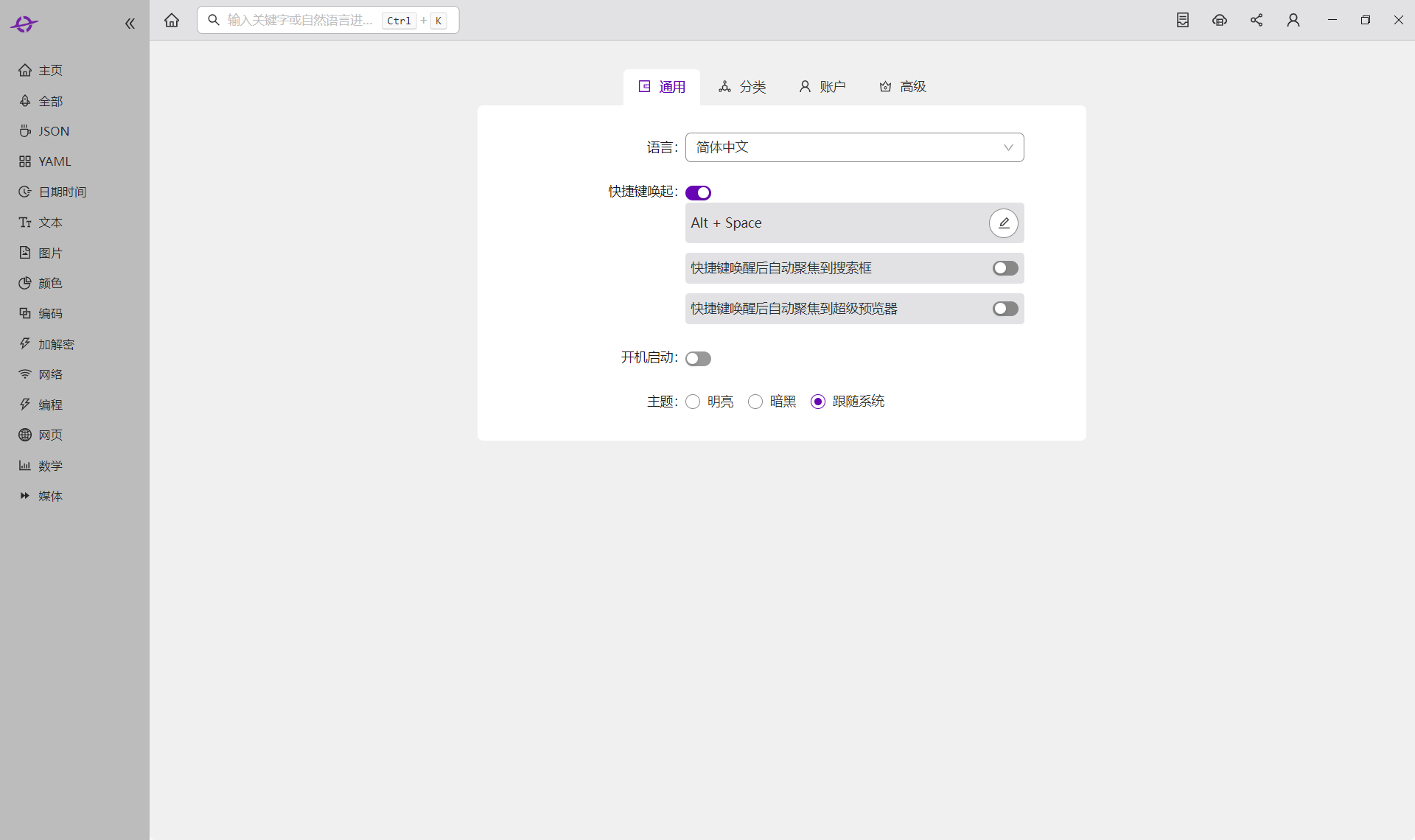
Task: Open the notes document icon in title bar
Action: point(1183,20)
